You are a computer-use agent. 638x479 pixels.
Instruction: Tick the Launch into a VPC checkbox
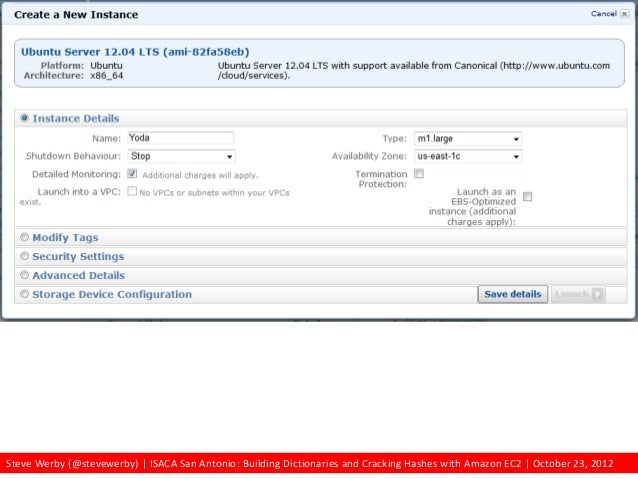pyautogui.click(x=132, y=191)
